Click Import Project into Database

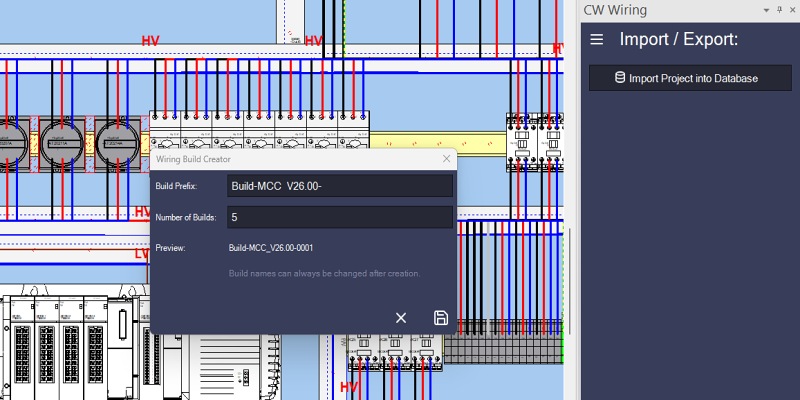point(690,78)
